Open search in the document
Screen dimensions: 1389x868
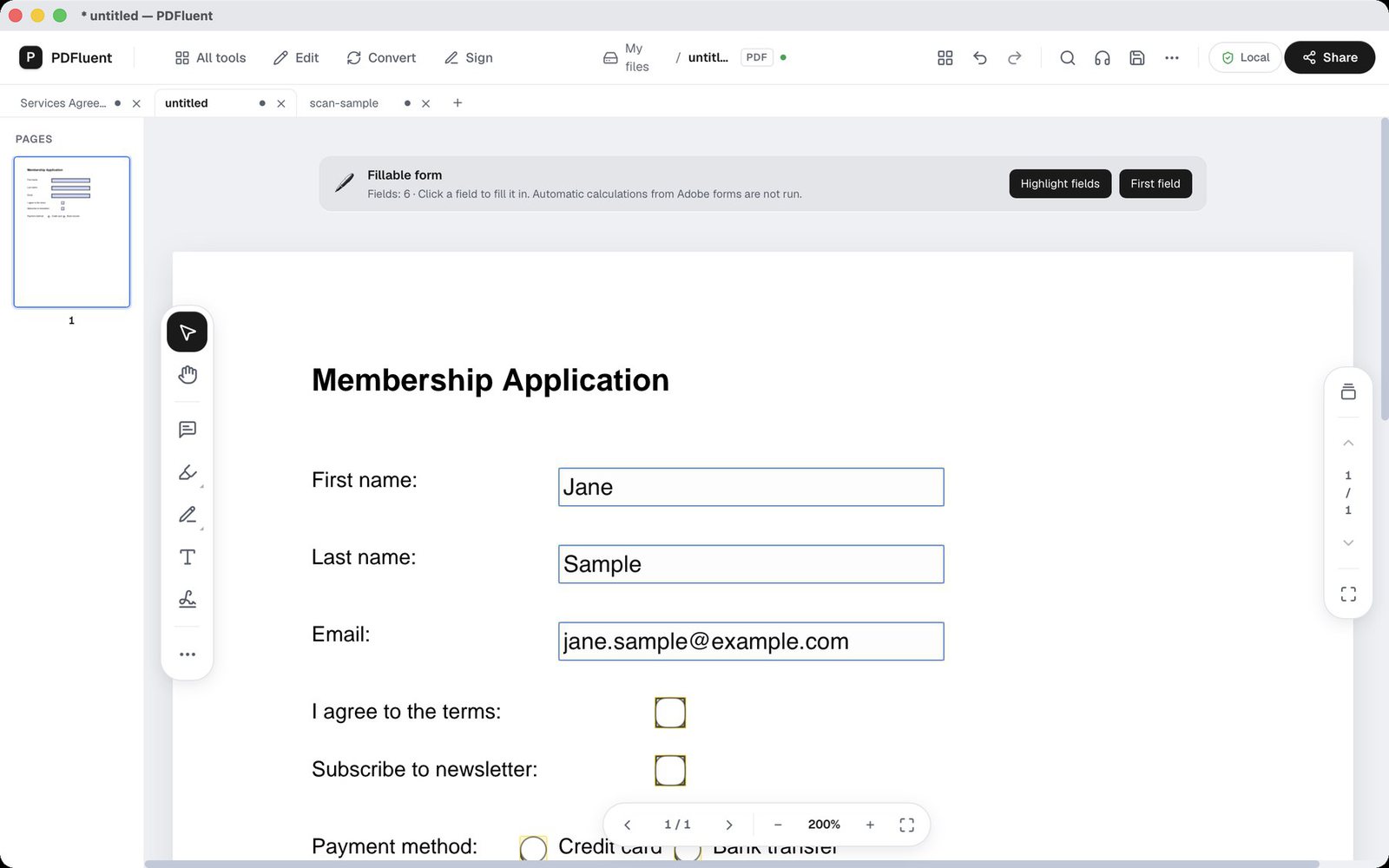click(x=1068, y=57)
